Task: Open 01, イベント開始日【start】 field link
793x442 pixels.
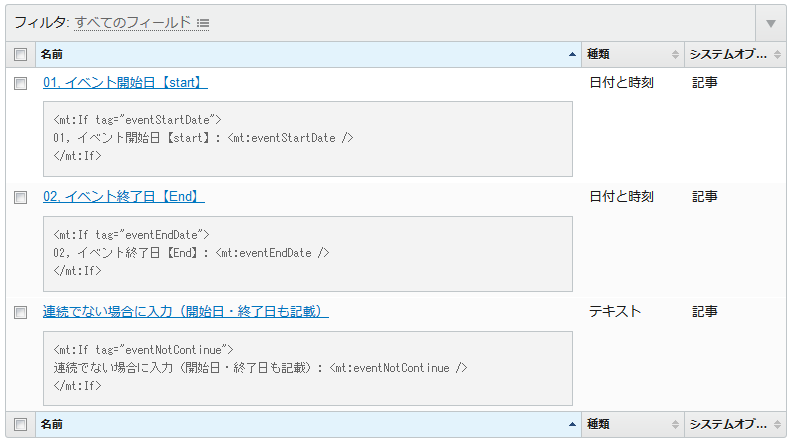Action: tap(125, 82)
